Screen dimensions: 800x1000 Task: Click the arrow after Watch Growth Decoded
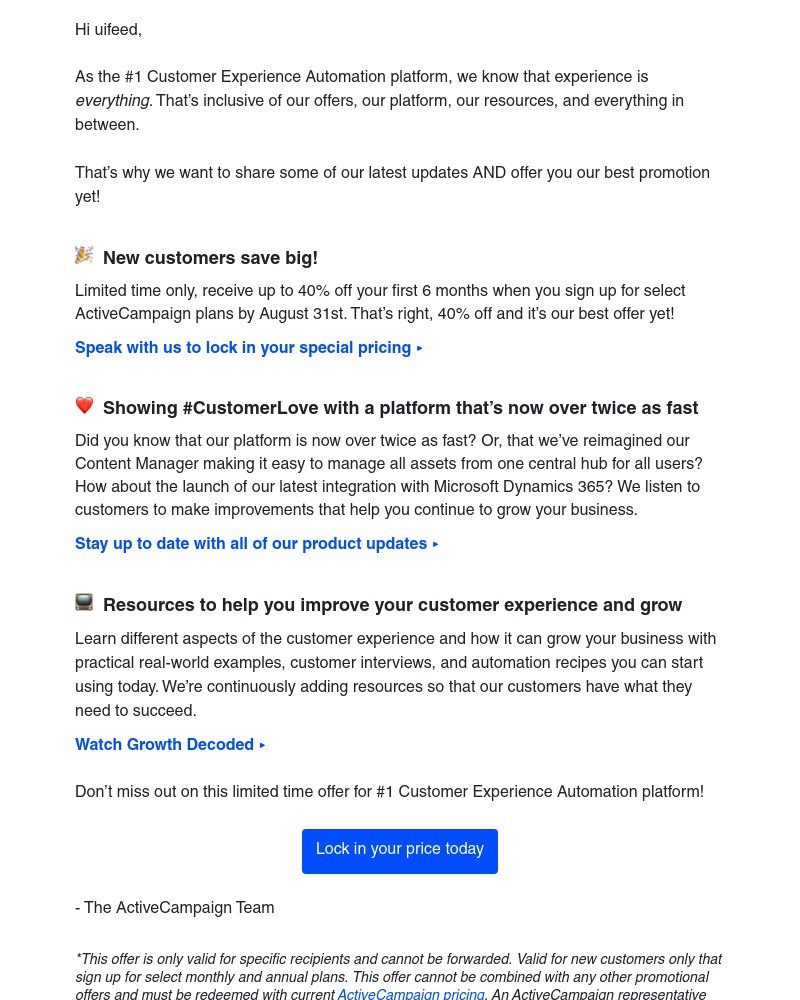pos(263,746)
